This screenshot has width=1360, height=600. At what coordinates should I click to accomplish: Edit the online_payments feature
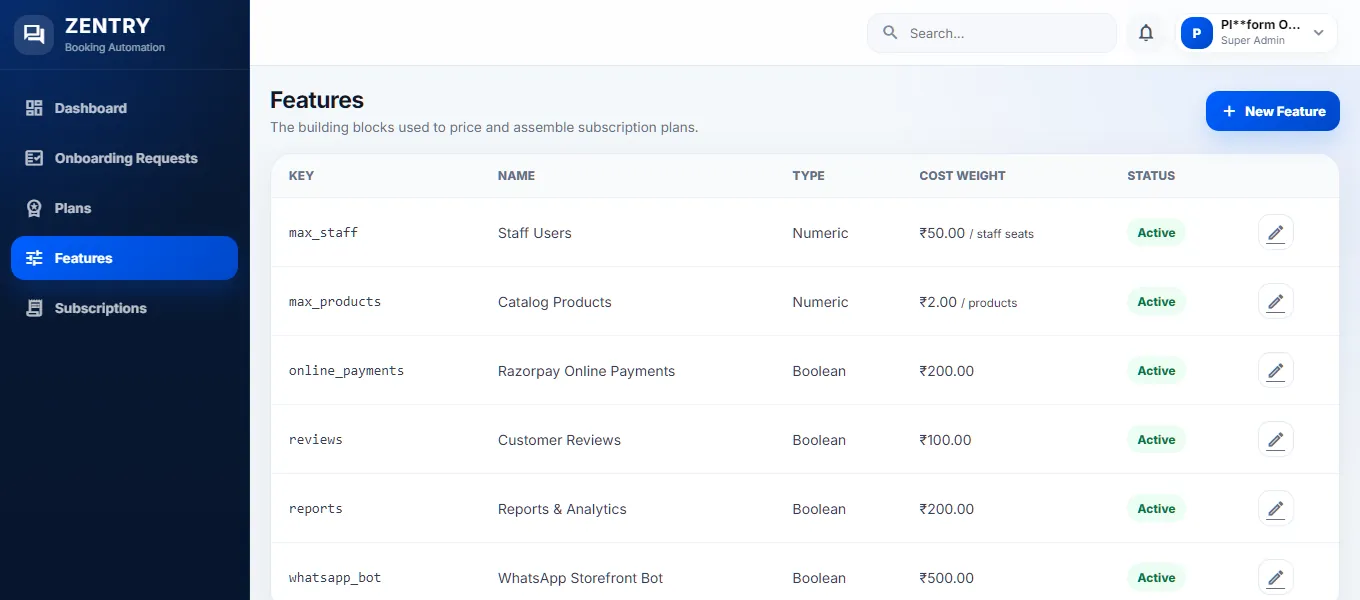point(1275,370)
